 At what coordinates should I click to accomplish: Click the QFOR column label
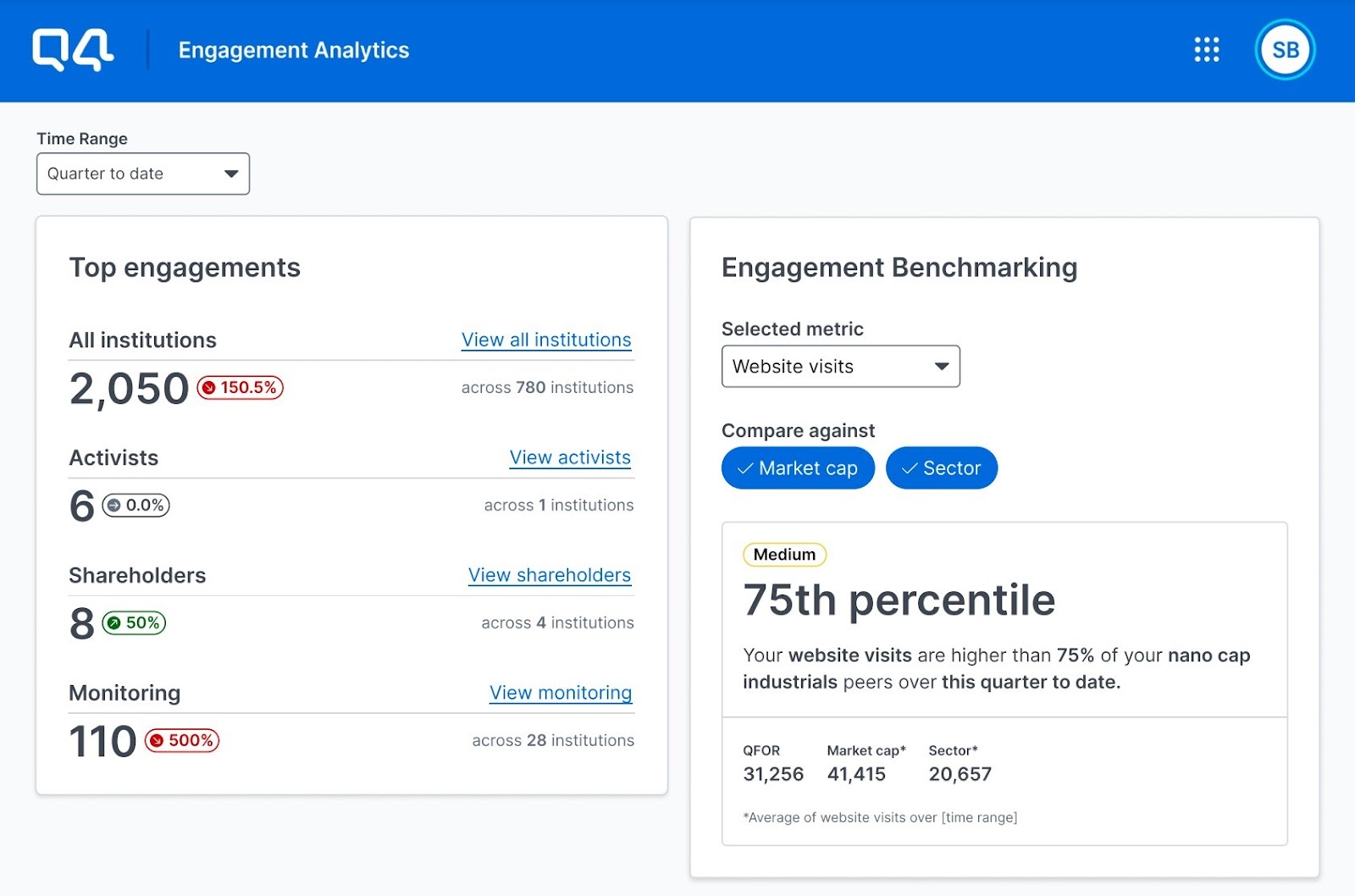click(x=761, y=750)
